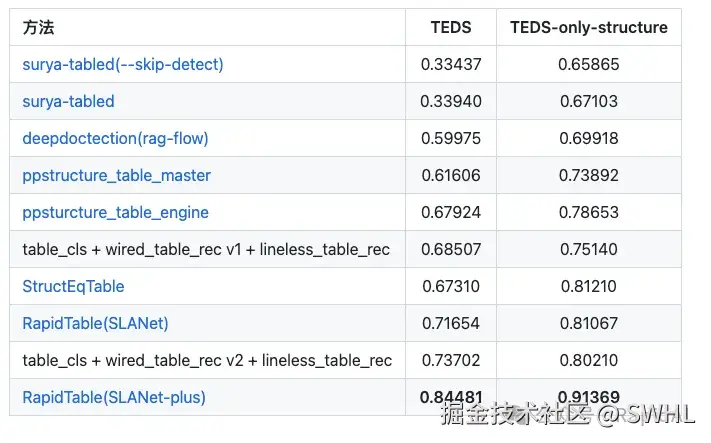Open the ppsturcture_table_engine link
Viewport: 711px width, 443px height.
[x=115, y=213]
